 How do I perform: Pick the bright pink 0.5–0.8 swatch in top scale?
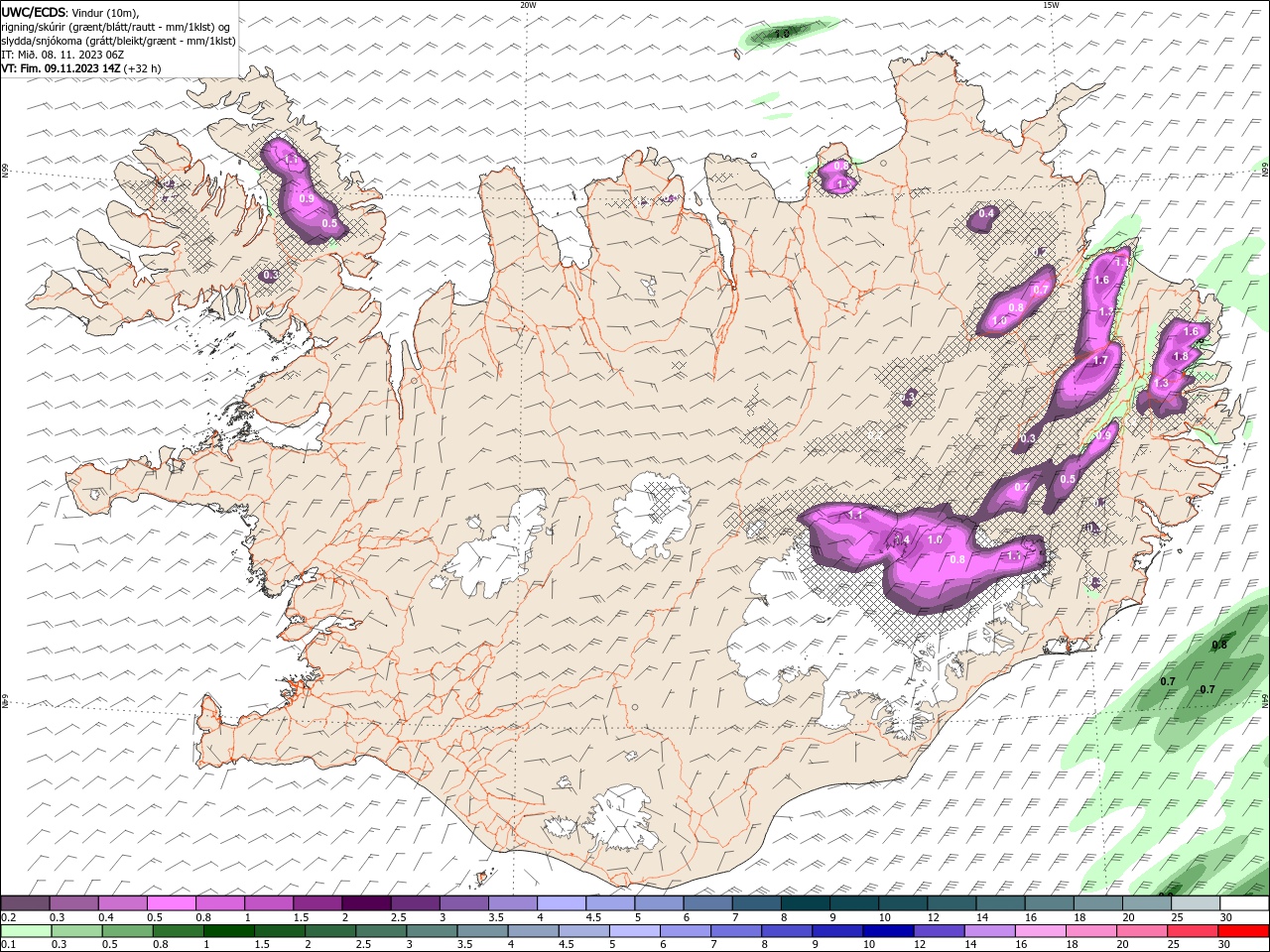172,903
